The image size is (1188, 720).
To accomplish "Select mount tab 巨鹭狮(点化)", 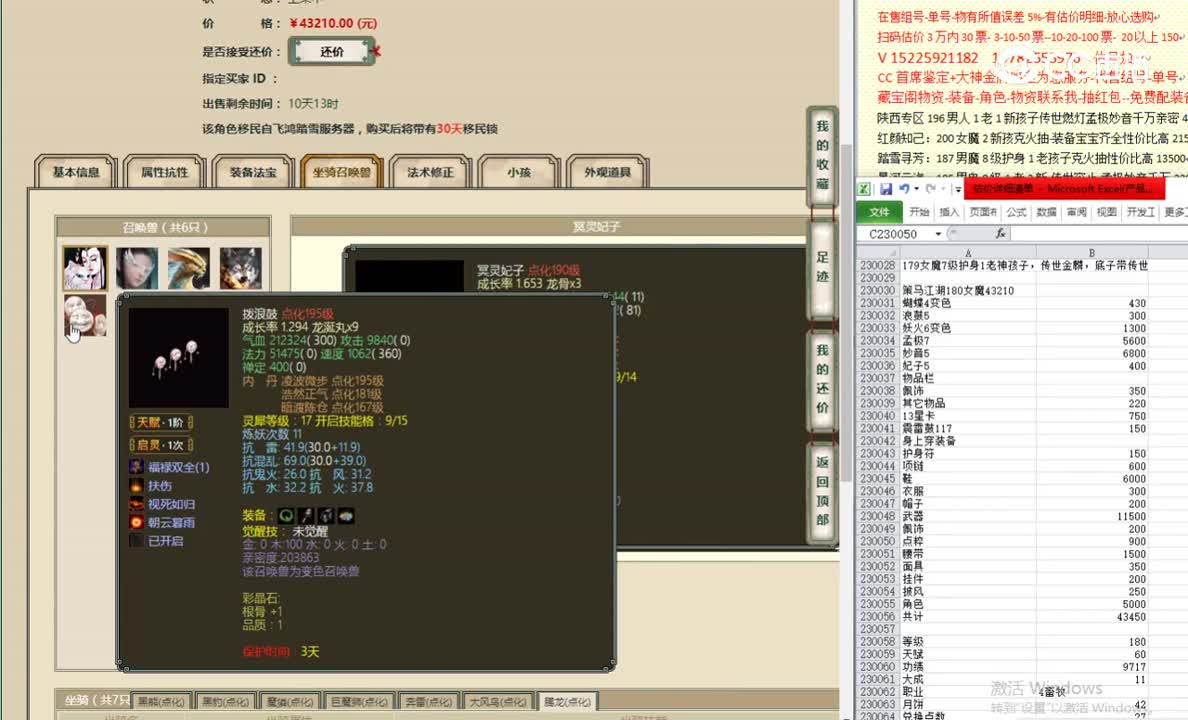I will (360, 702).
